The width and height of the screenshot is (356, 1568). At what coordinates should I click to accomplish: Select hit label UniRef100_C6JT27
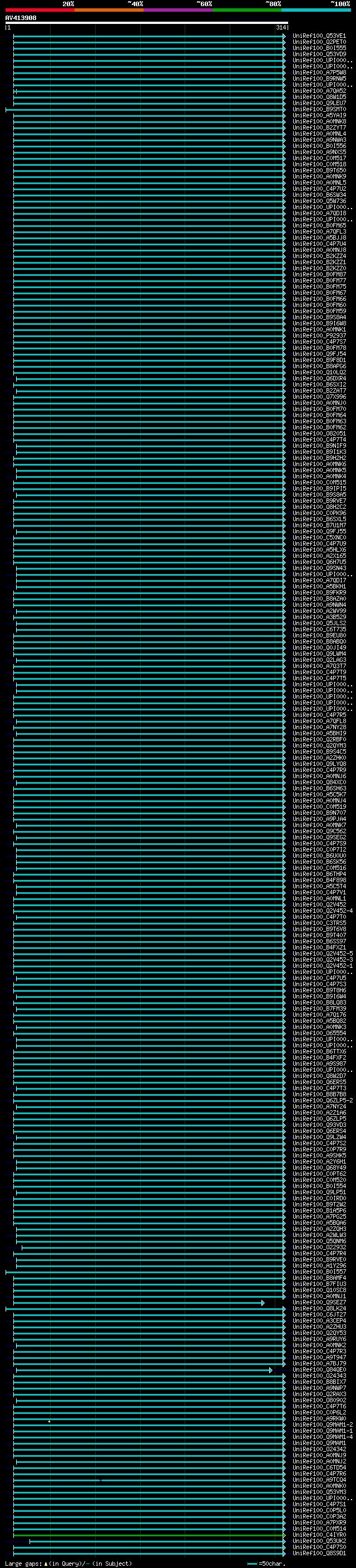(319, 1314)
